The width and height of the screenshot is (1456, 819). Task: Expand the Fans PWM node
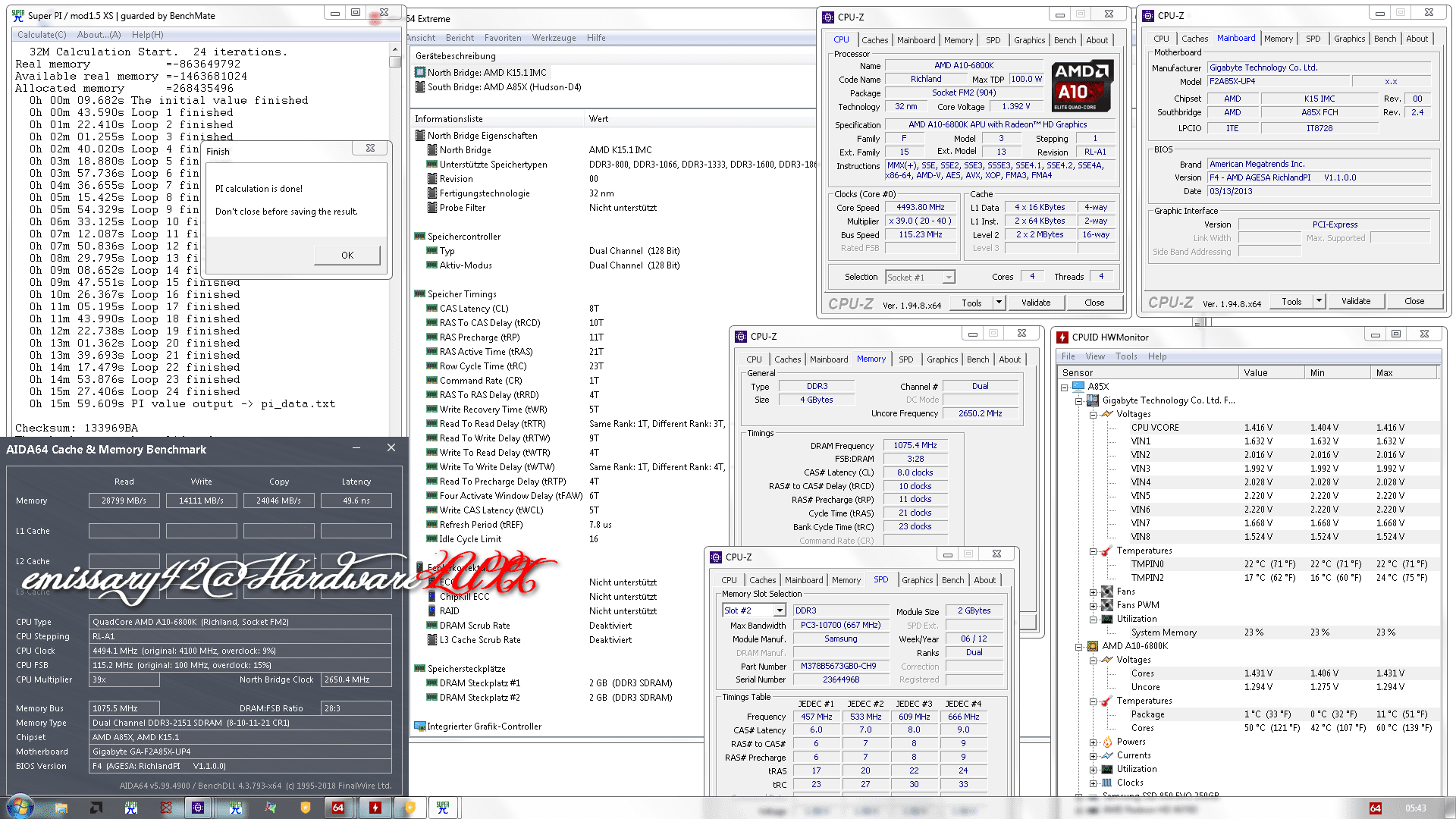1094,605
